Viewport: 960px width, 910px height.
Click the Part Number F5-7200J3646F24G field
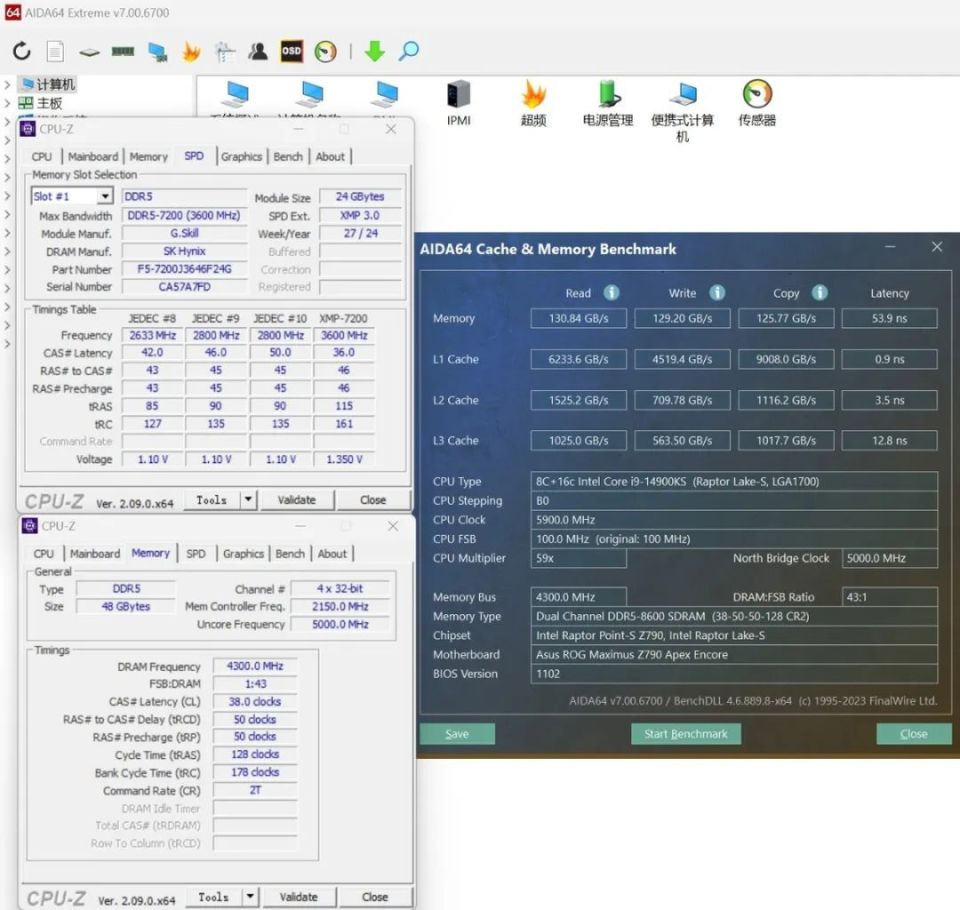point(184,269)
